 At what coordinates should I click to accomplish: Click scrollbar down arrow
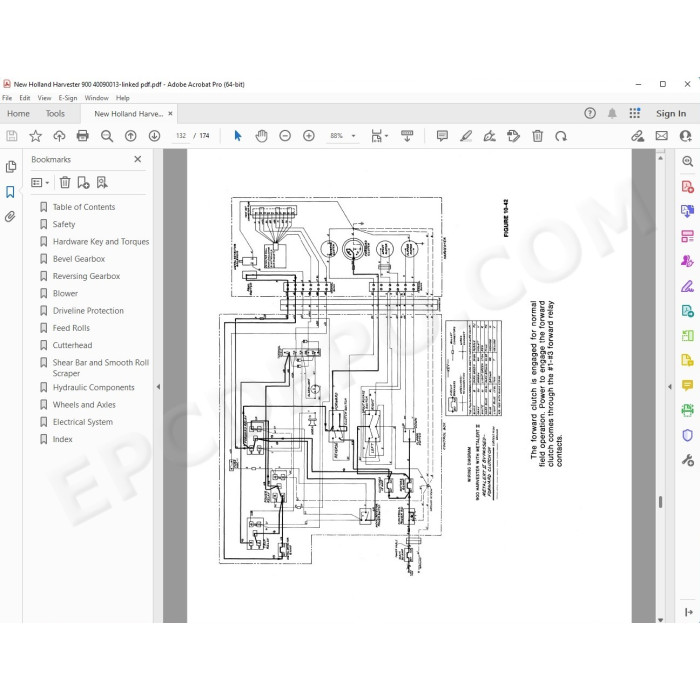tap(660, 619)
